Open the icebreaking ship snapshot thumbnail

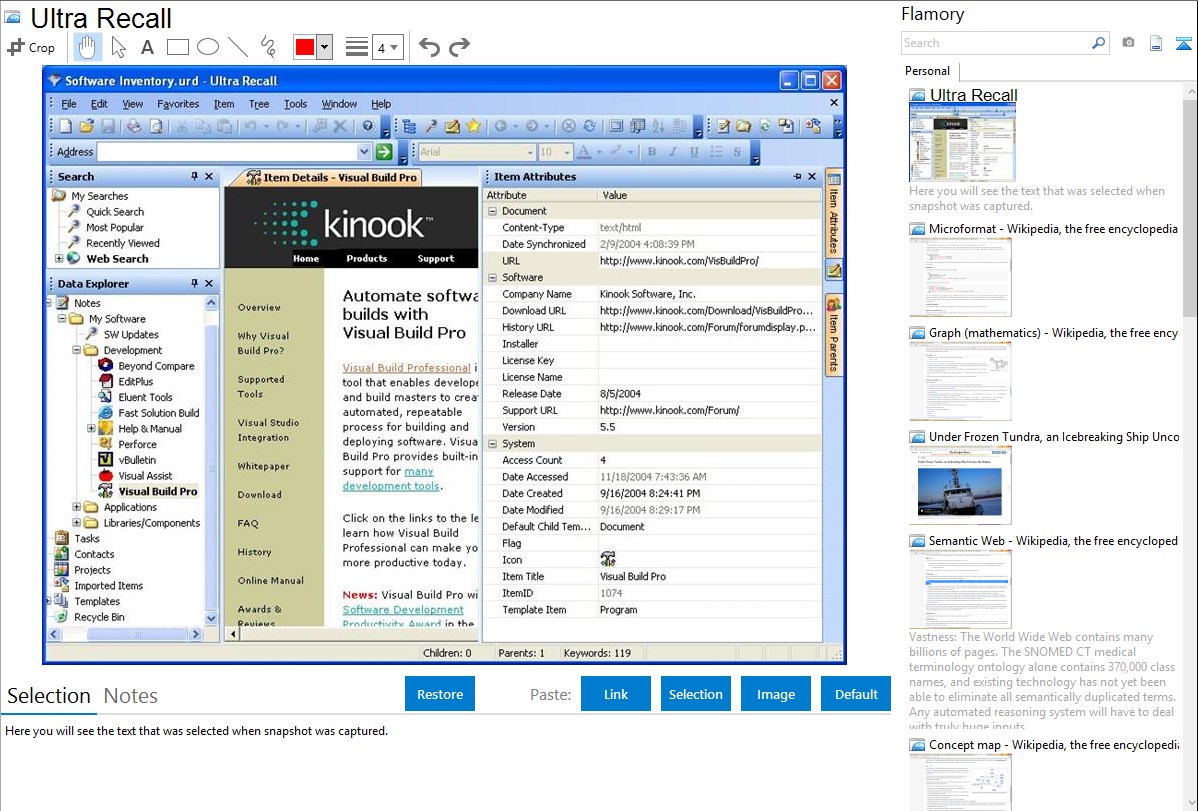tap(960, 486)
